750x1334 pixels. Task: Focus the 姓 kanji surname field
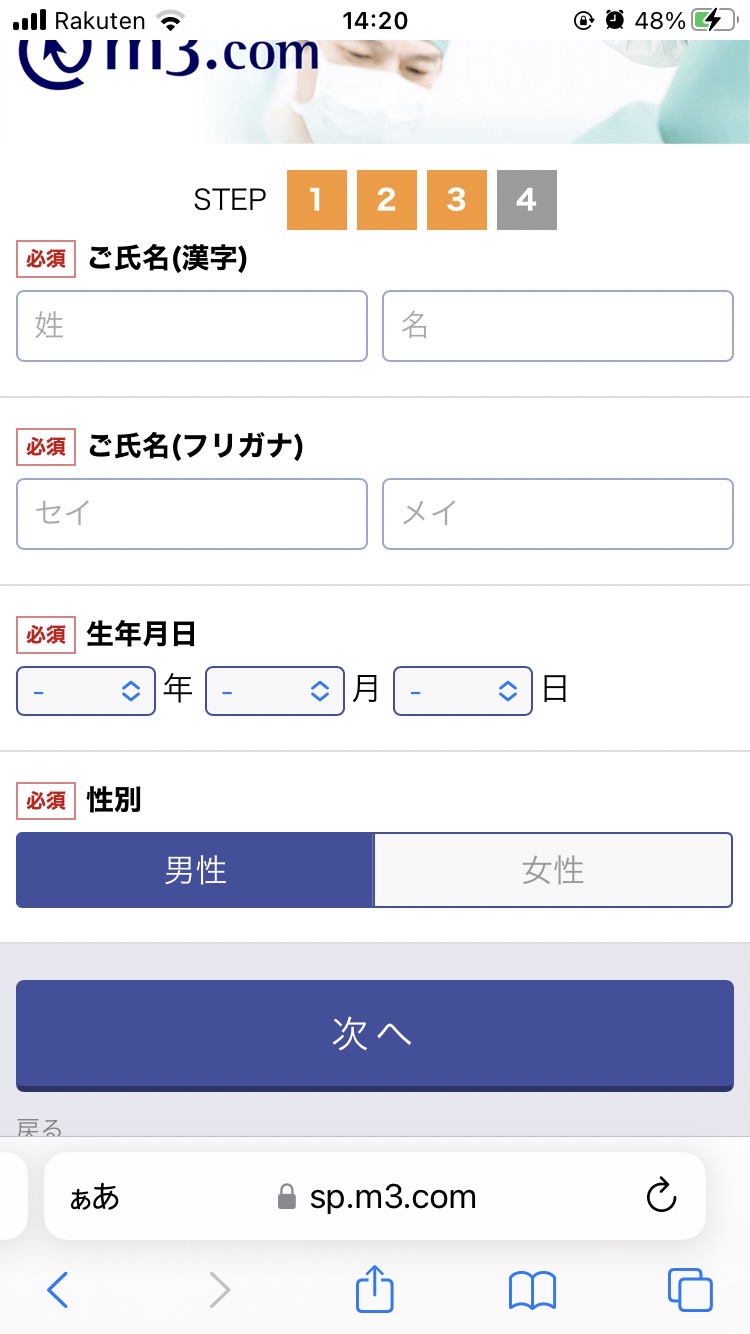192,326
